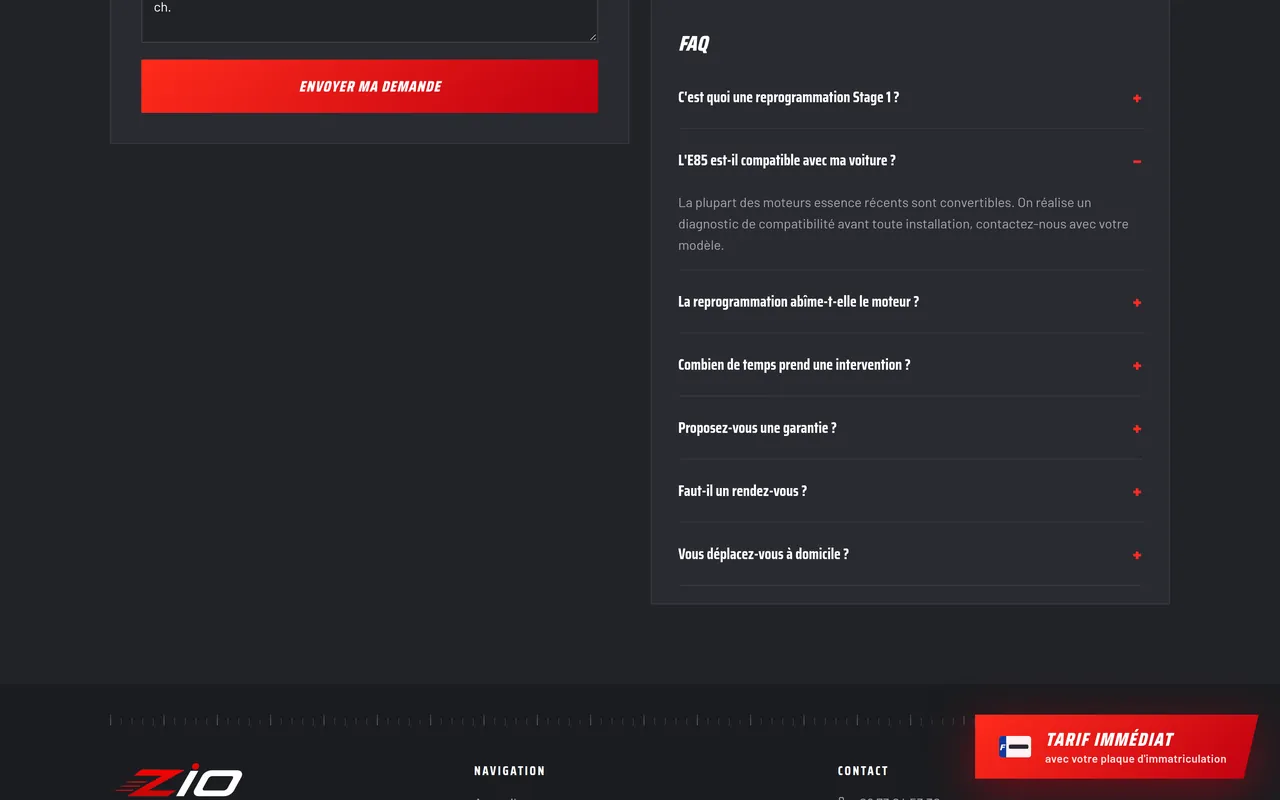Open the "Proposez-vous une garantie ?" question
1280x800 pixels.
coord(910,428)
